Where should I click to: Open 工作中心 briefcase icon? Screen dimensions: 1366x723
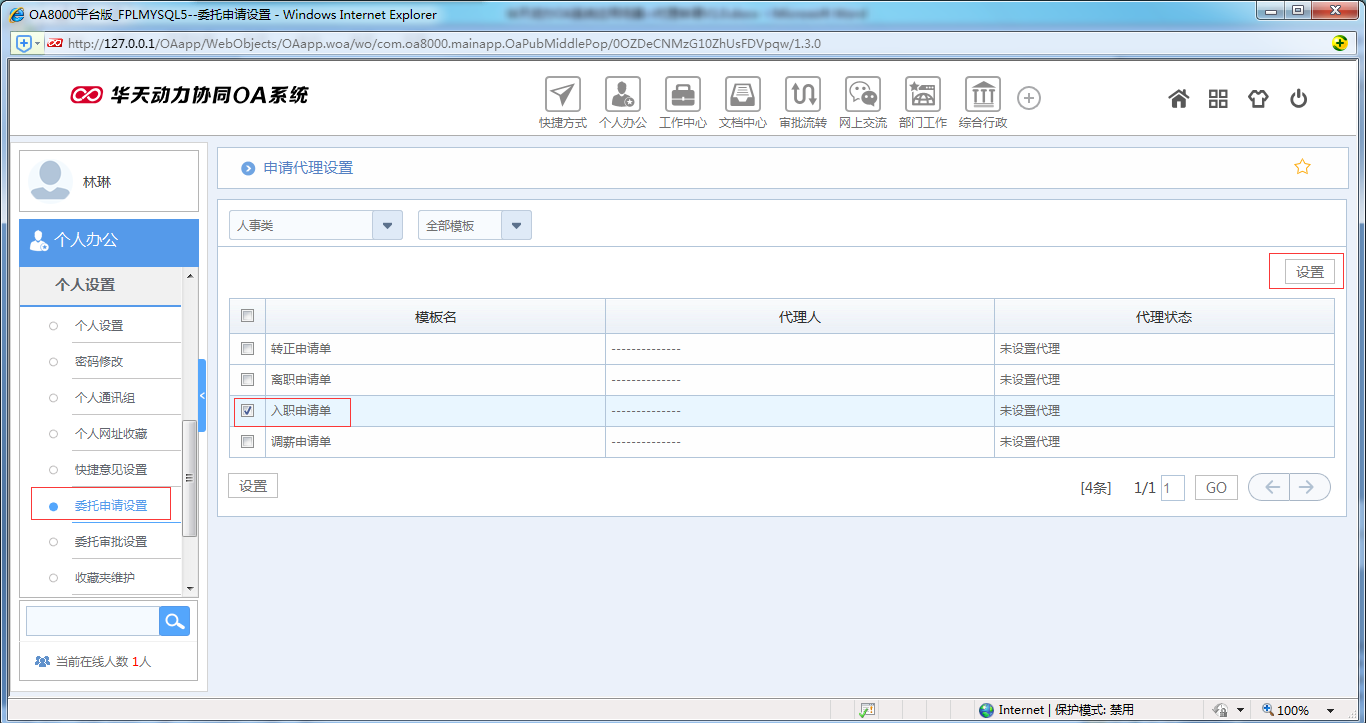pos(682,95)
